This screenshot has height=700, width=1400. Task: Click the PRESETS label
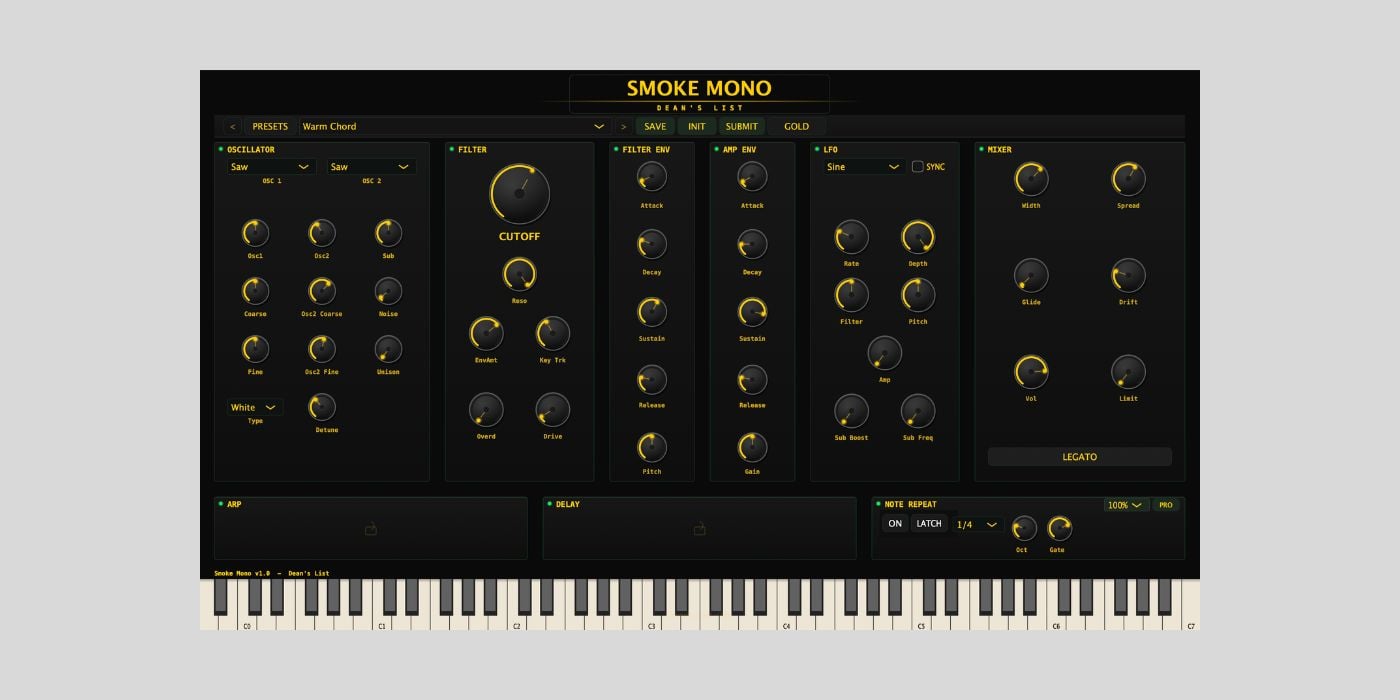pyautogui.click(x=269, y=126)
